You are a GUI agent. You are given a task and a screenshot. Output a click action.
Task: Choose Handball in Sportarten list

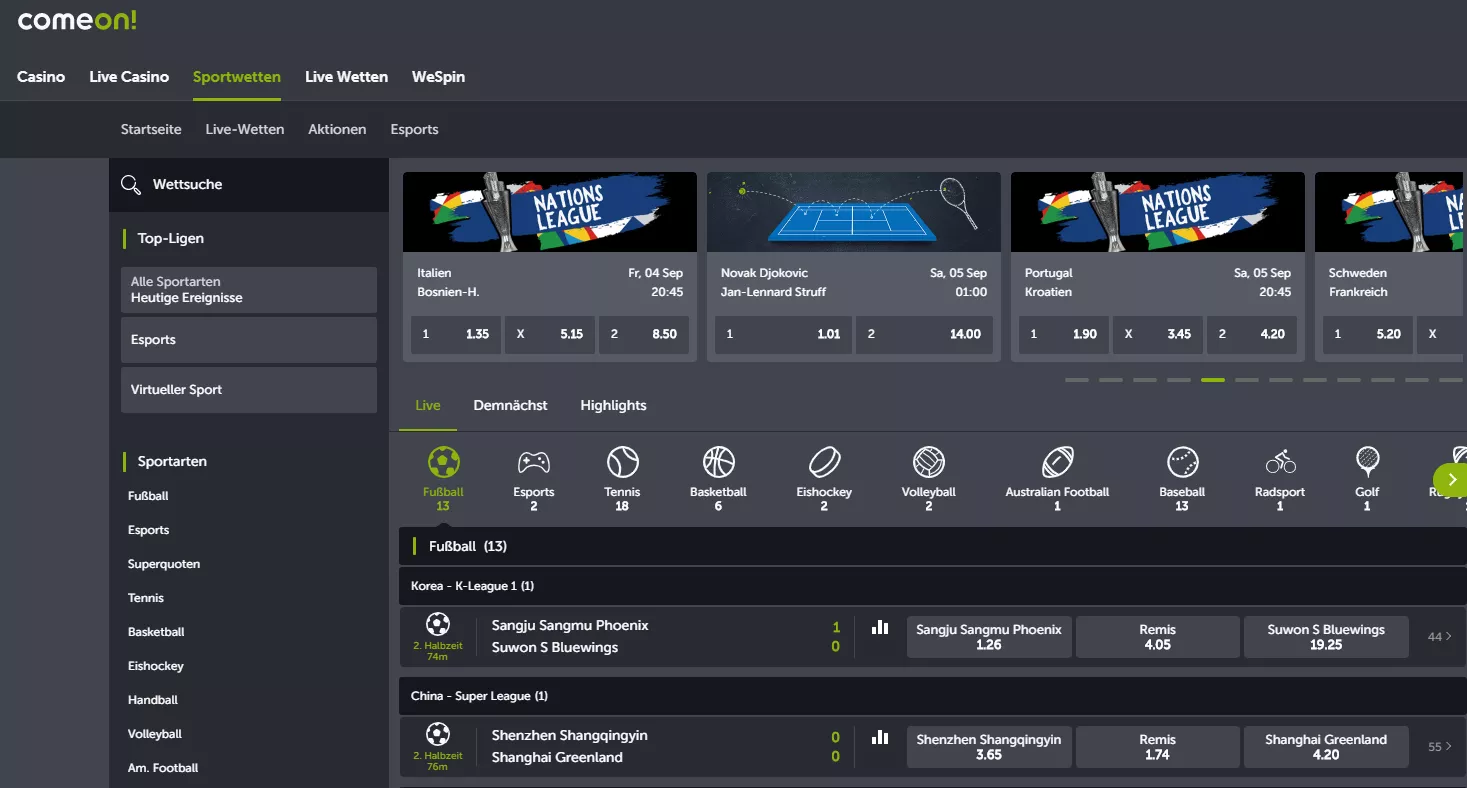153,700
